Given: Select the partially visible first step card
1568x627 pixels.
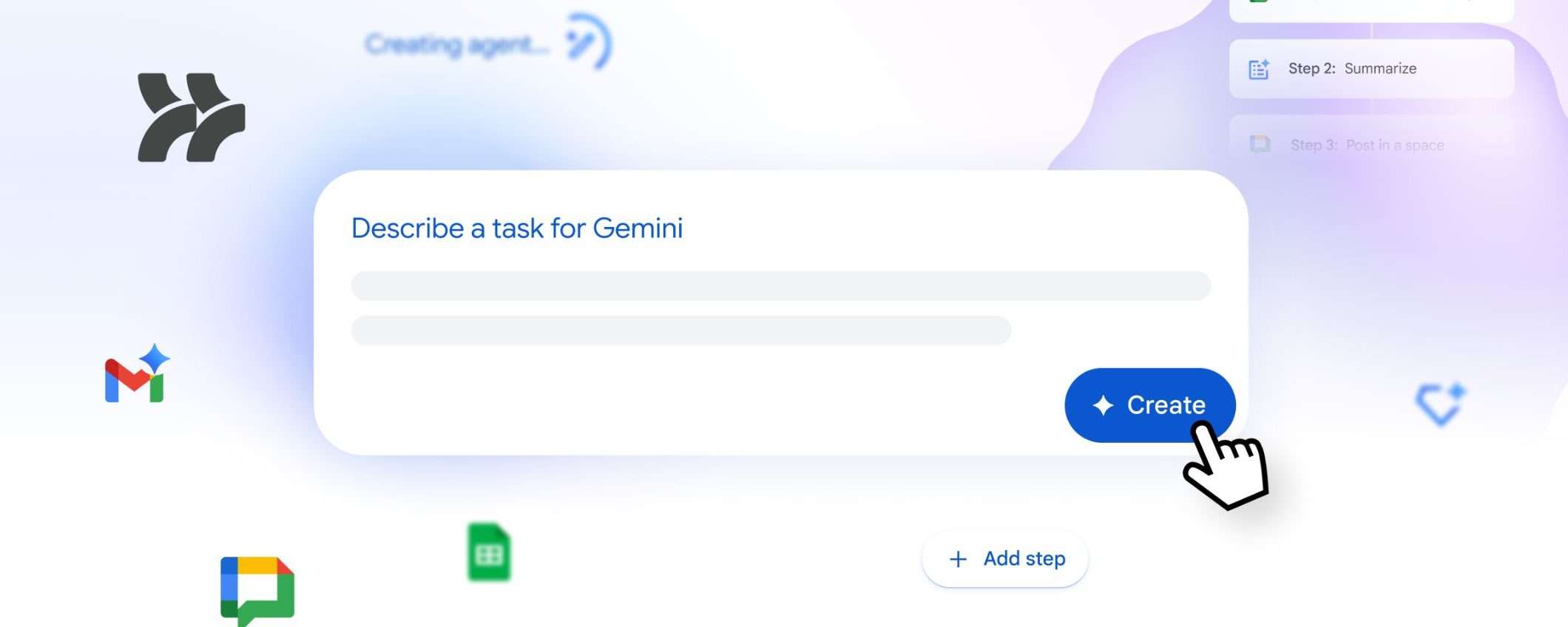Looking at the screenshot, I should point(1371,10).
